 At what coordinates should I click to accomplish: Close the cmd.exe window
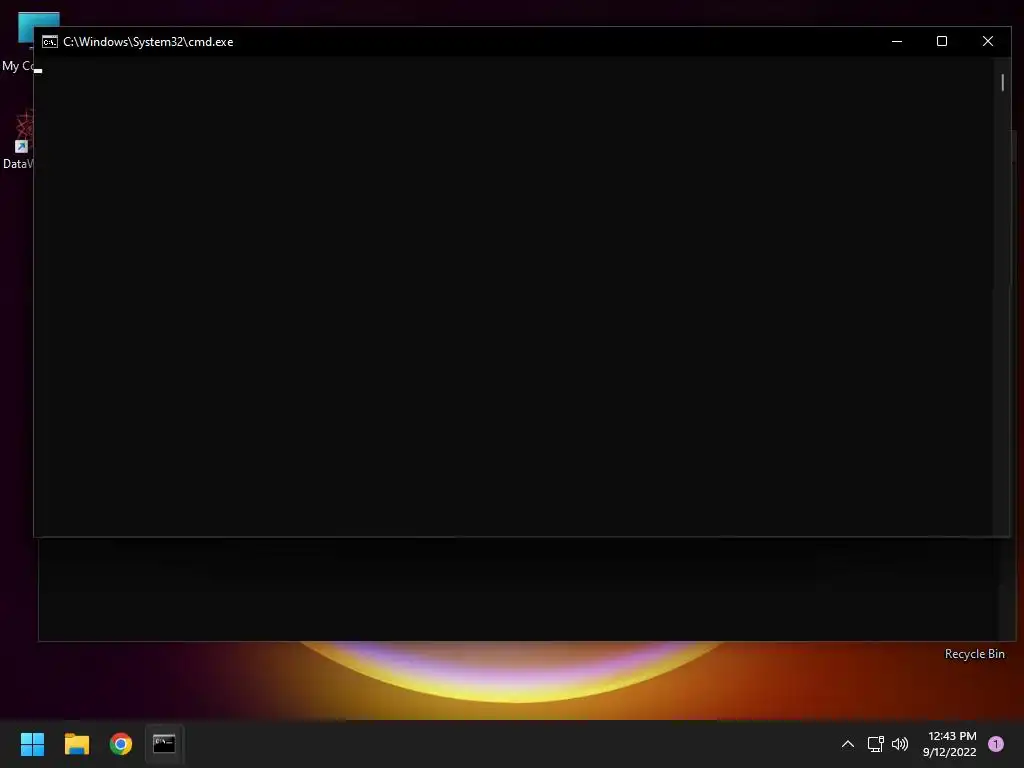tap(987, 41)
